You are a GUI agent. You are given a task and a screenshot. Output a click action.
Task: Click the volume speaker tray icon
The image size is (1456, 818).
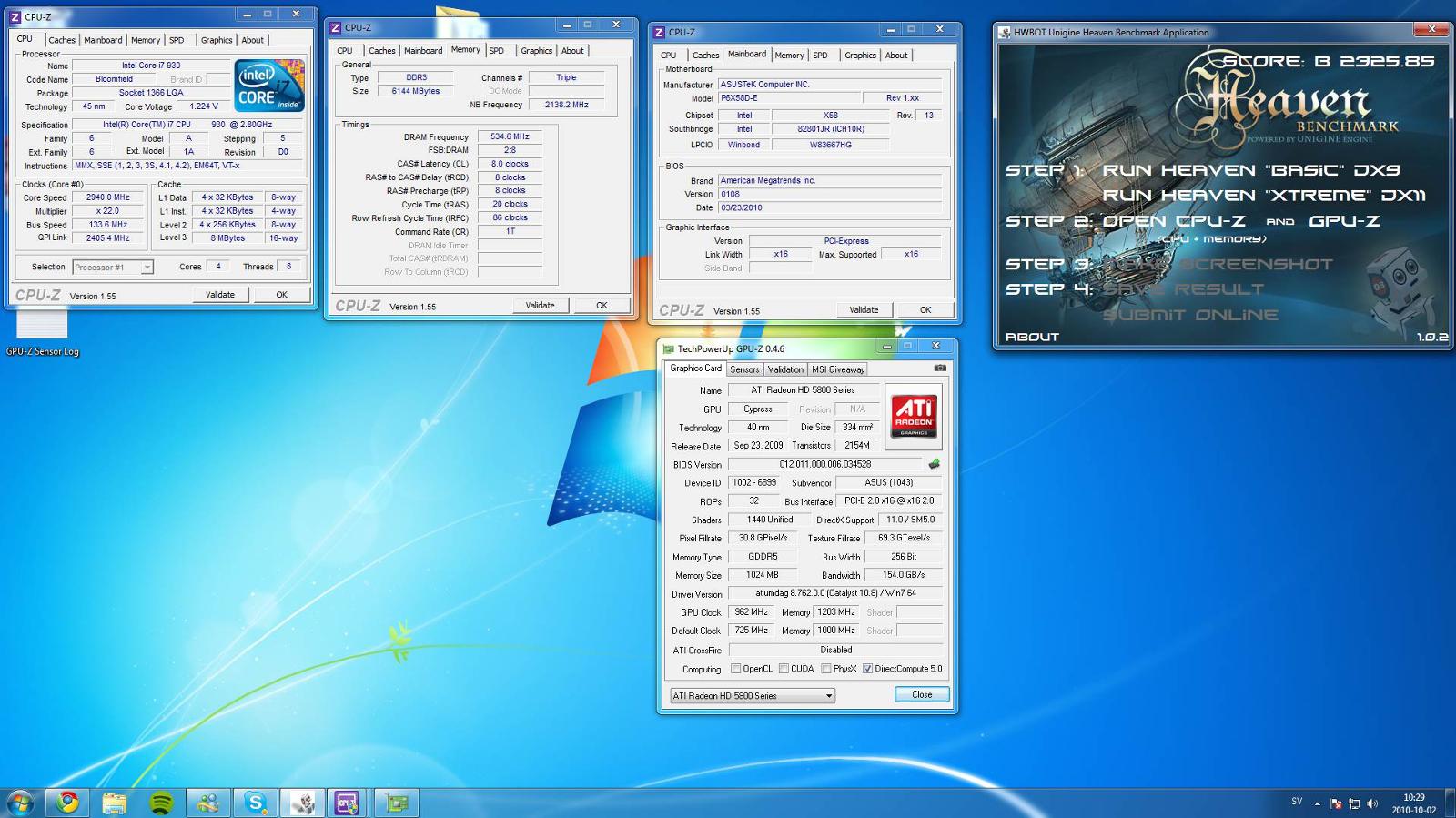click(1372, 803)
